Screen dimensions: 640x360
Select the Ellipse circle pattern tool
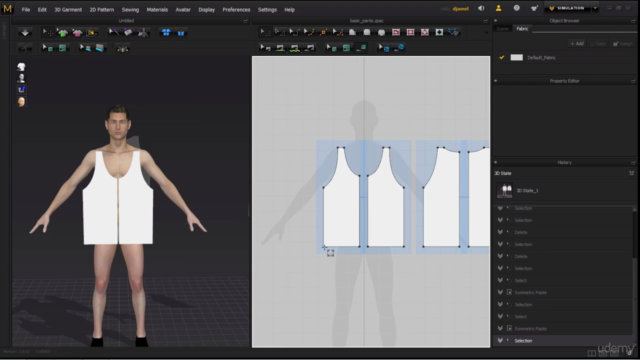(381, 32)
